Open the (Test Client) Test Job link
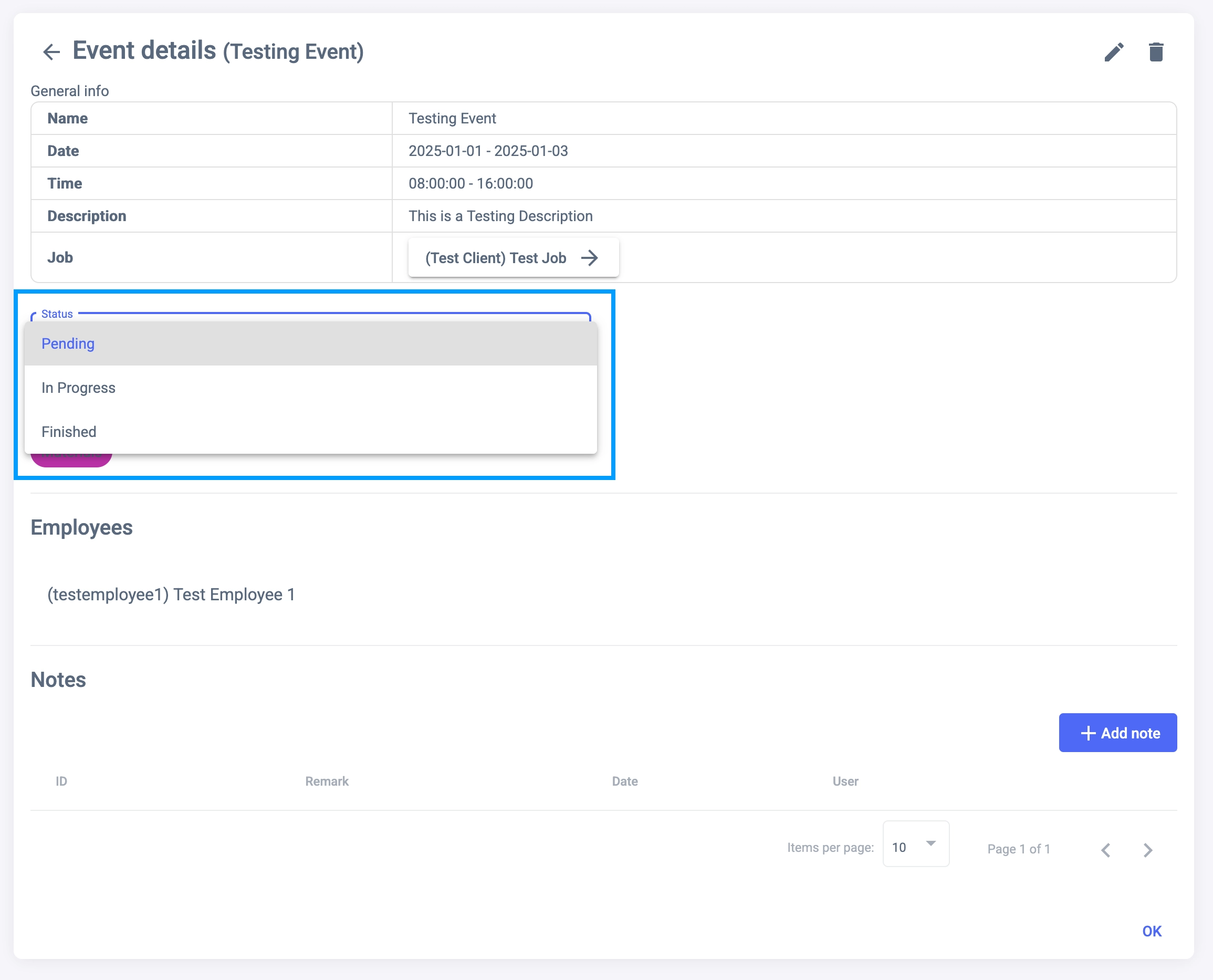This screenshot has width=1213, height=980. [496, 258]
